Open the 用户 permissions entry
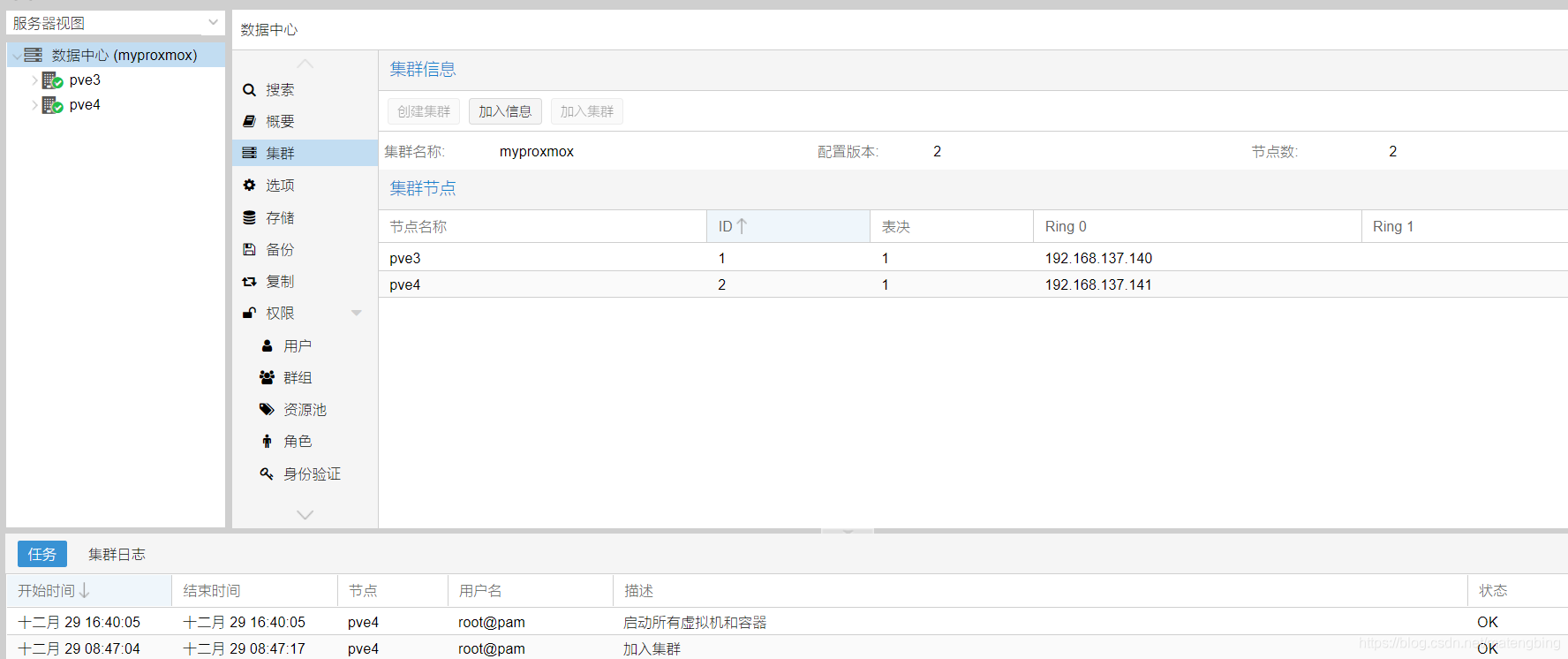Image resolution: width=1568 pixels, height=659 pixels. tap(305, 346)
